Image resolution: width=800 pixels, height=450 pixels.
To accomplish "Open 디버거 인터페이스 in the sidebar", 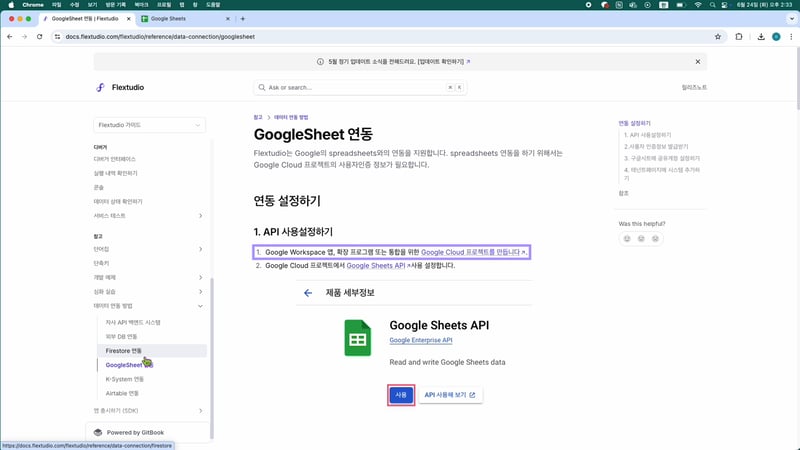I will 115,159.
